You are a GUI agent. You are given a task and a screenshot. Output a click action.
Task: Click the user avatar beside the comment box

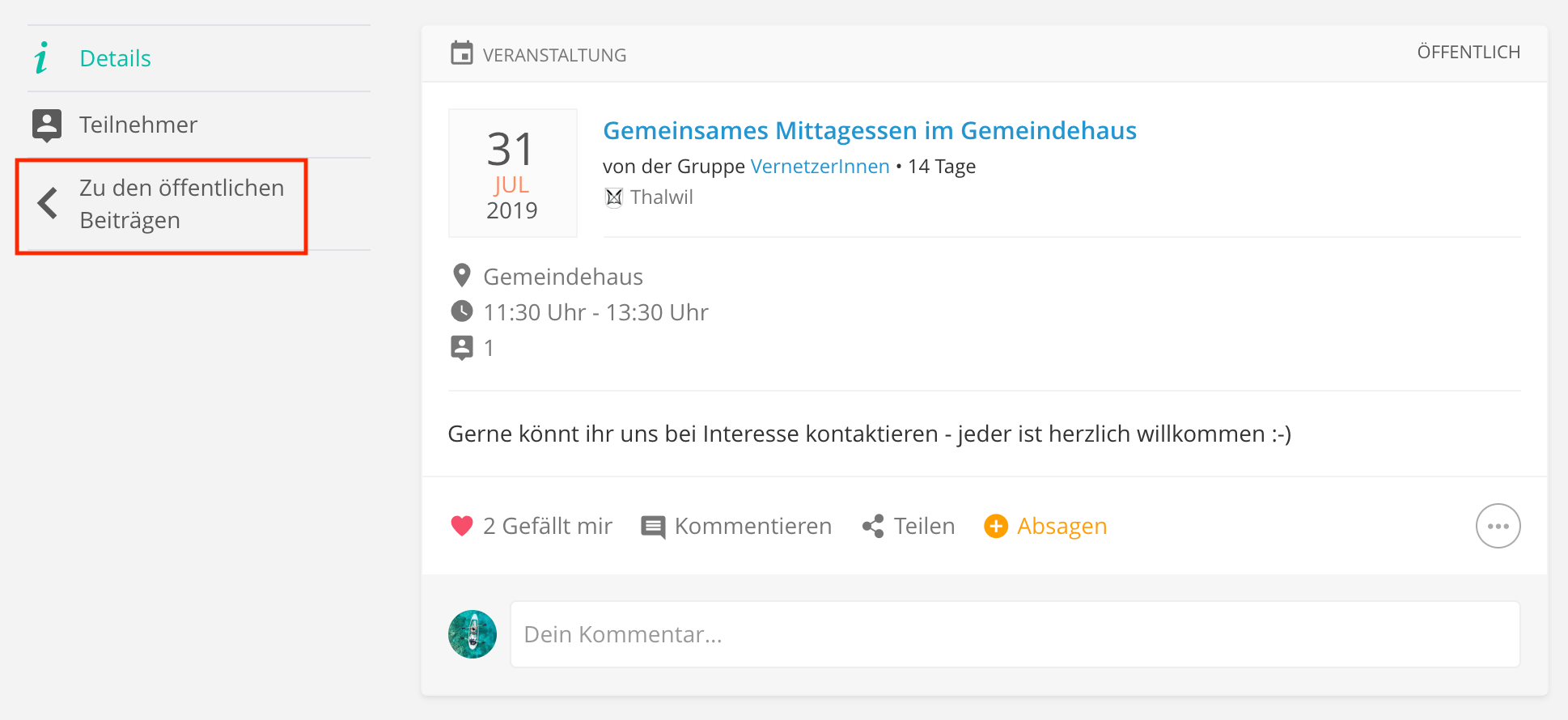pos(473,634)
